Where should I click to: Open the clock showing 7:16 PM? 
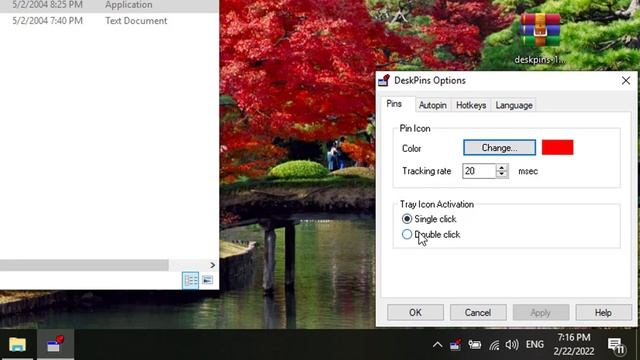coord(574,344)
